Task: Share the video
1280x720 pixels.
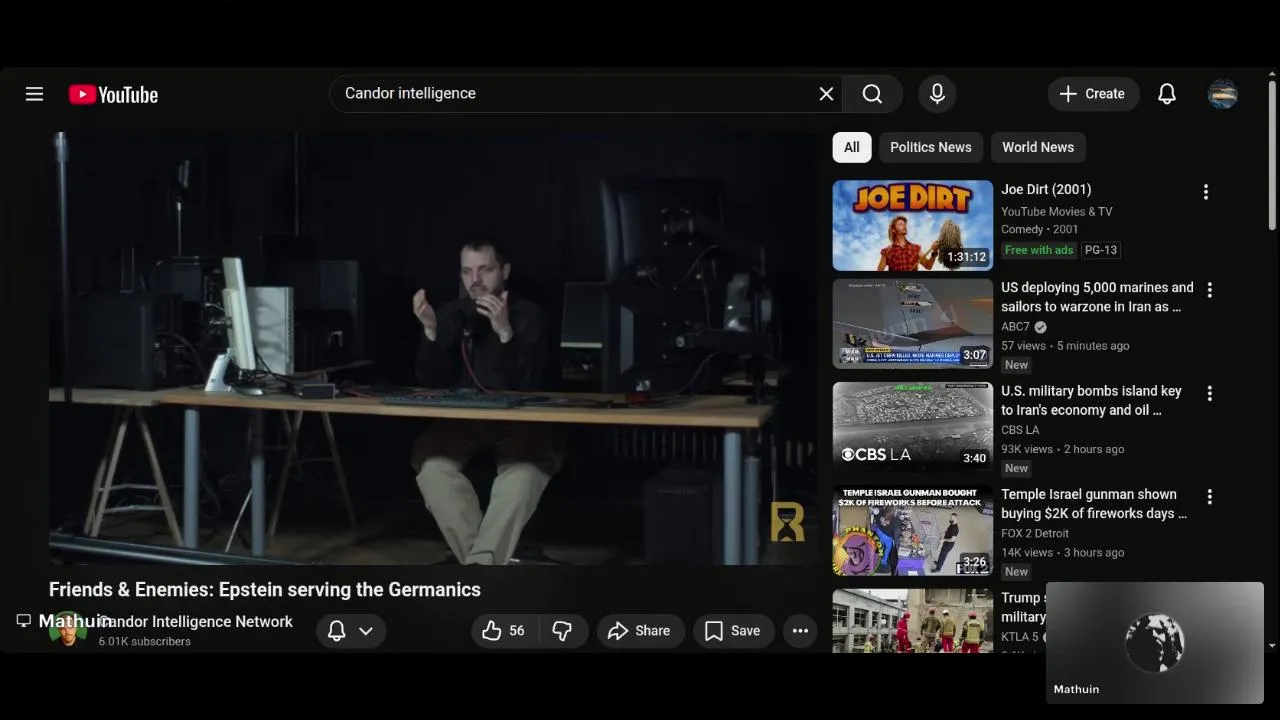Action: tap(640, 631)
